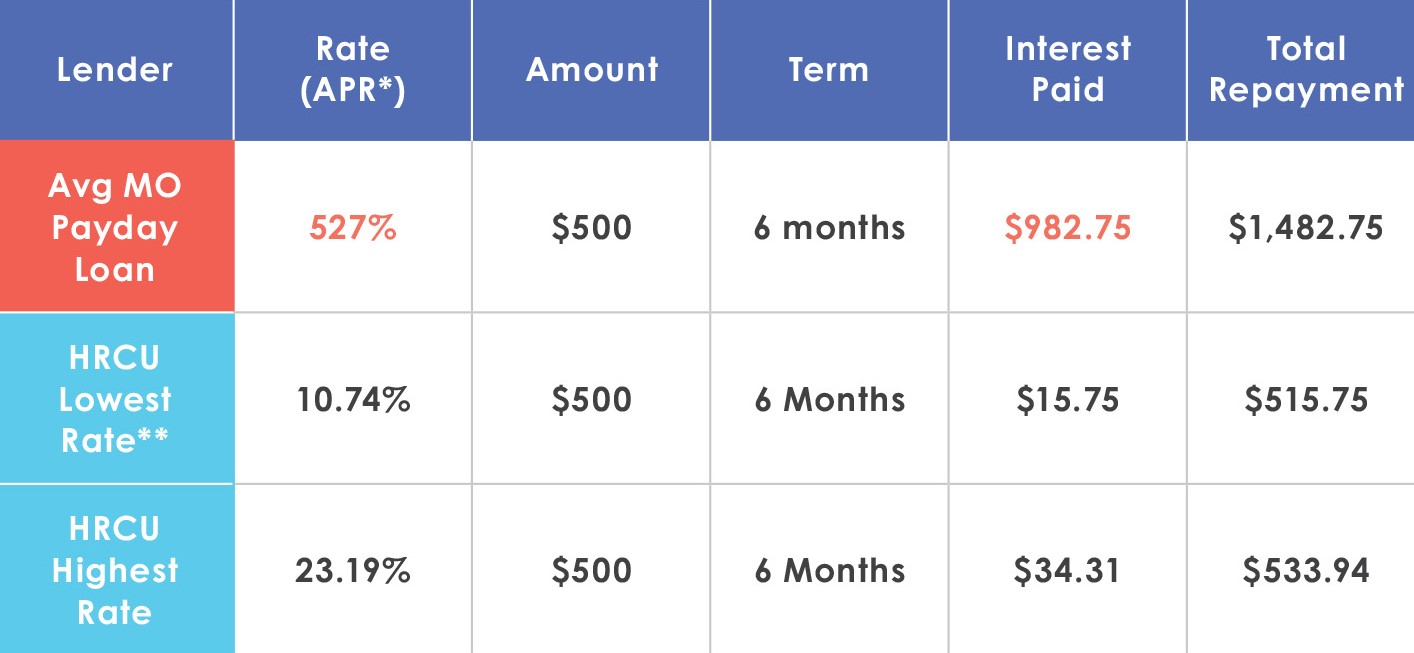Select the Term column header
This screenshot has height=653, width=1414.
coord(829,70)
